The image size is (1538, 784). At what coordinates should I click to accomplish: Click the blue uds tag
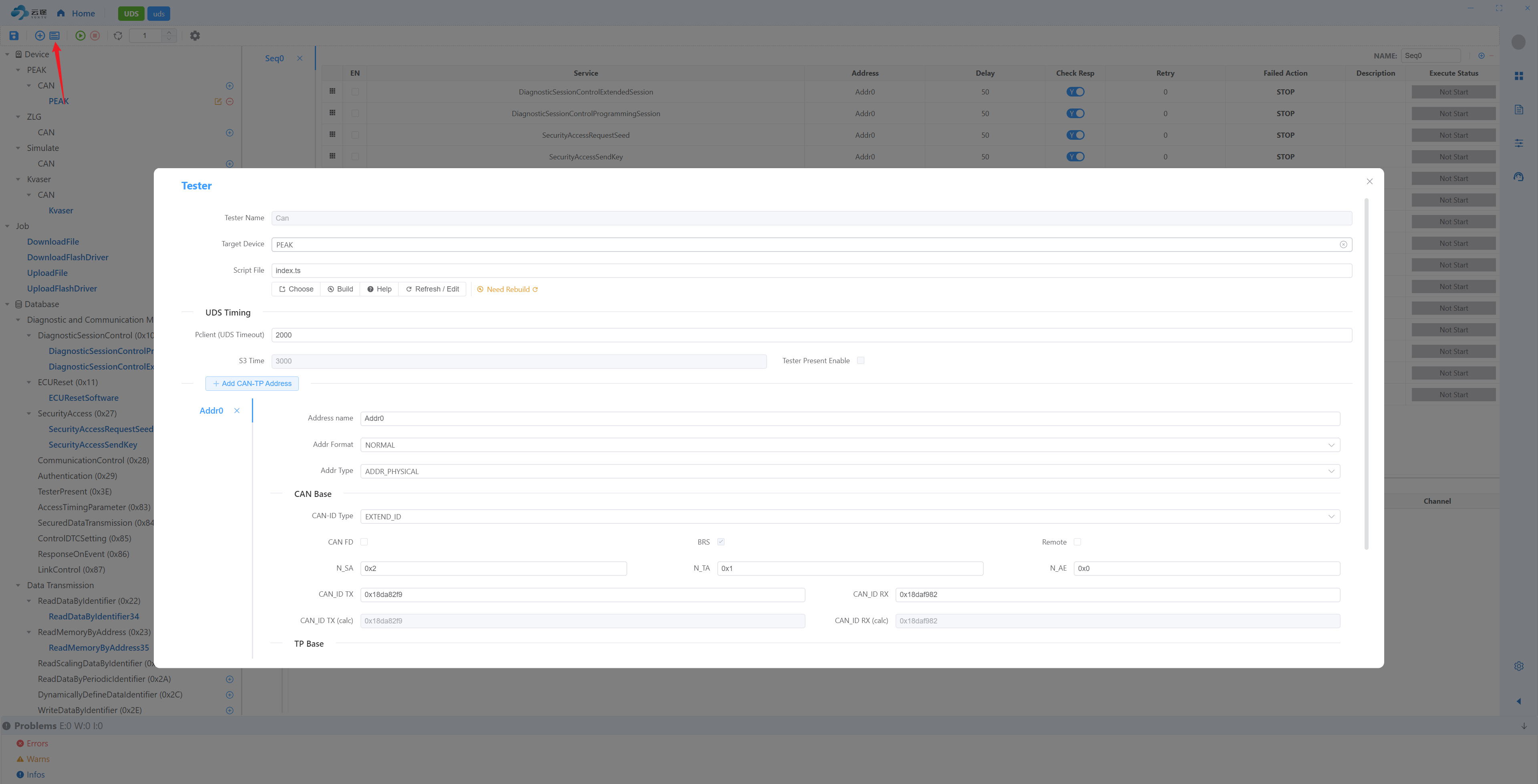click(x=159, y=14)
